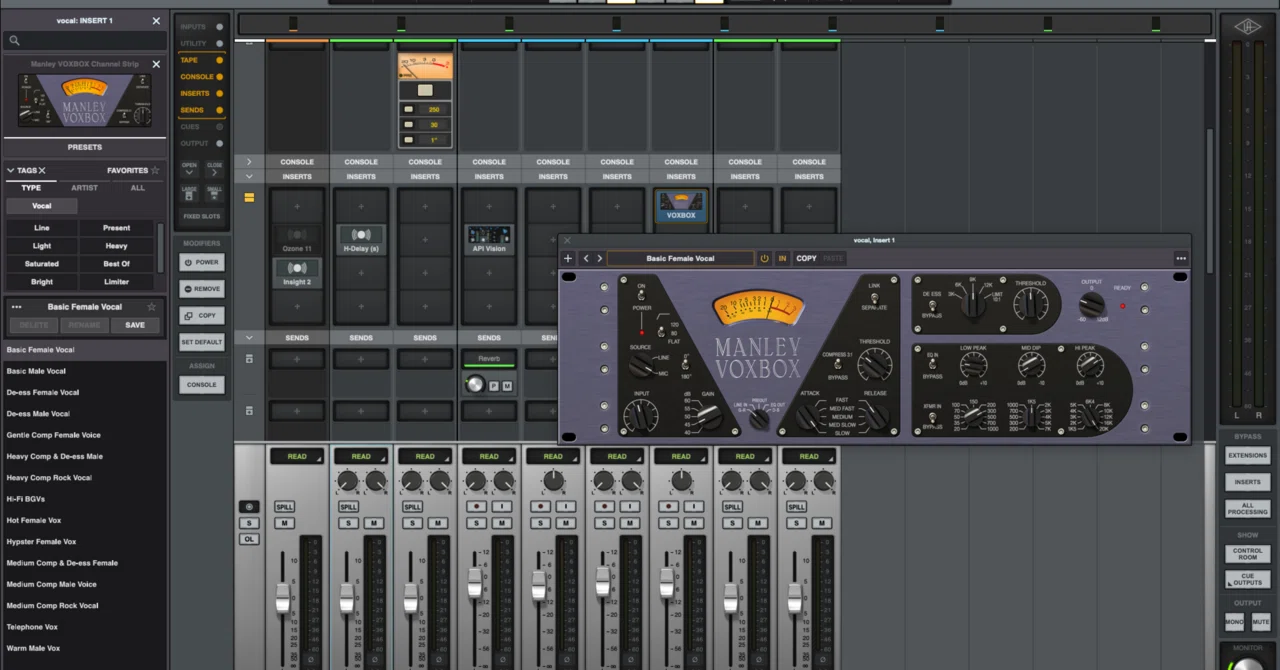Image resolution: width=1280 pixels, height=670 pixels.
Task: Select the Telephone Vox preset
Action: click(32, 627)
